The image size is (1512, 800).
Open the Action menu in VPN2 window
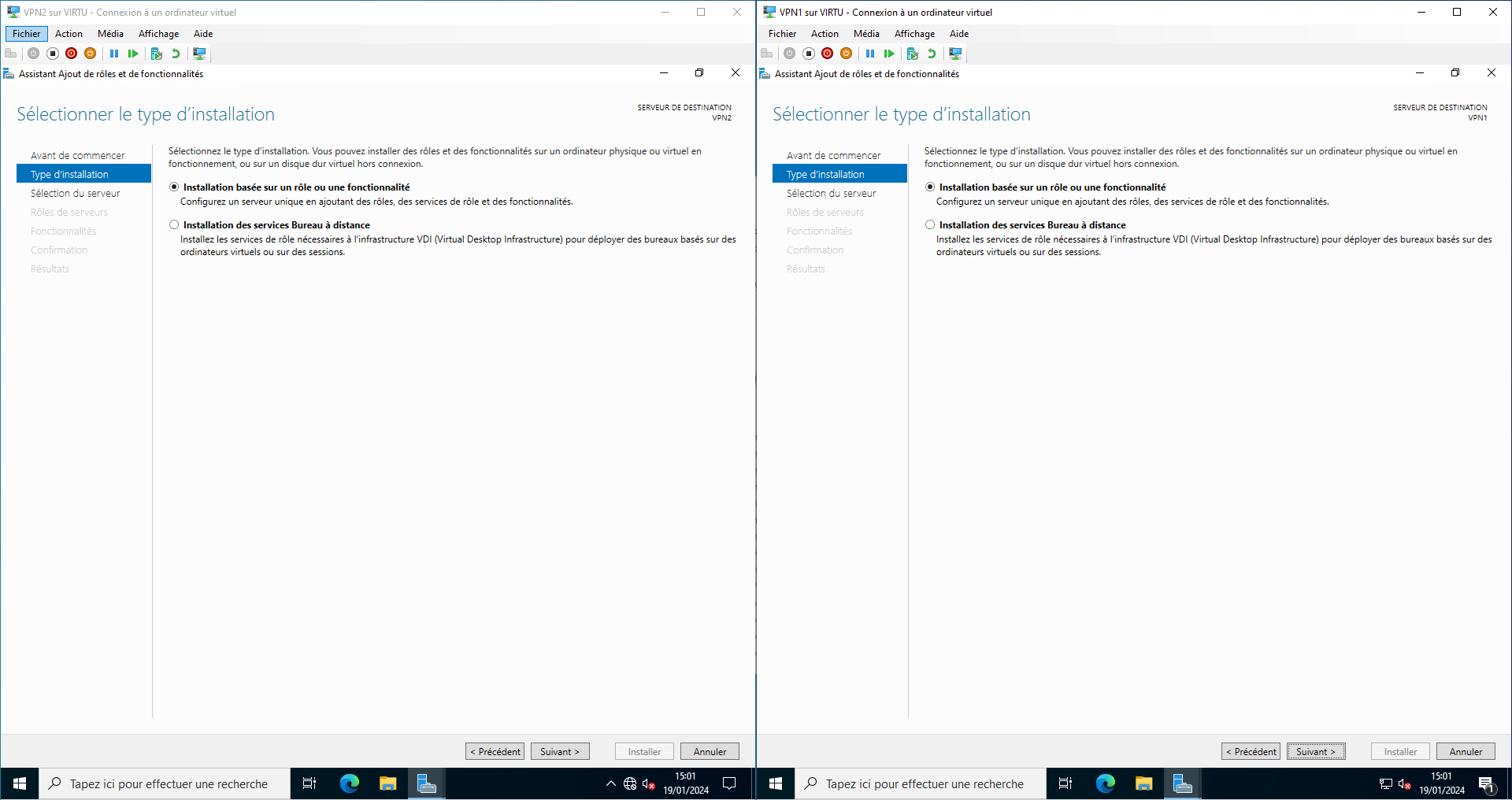pos(69,34)
